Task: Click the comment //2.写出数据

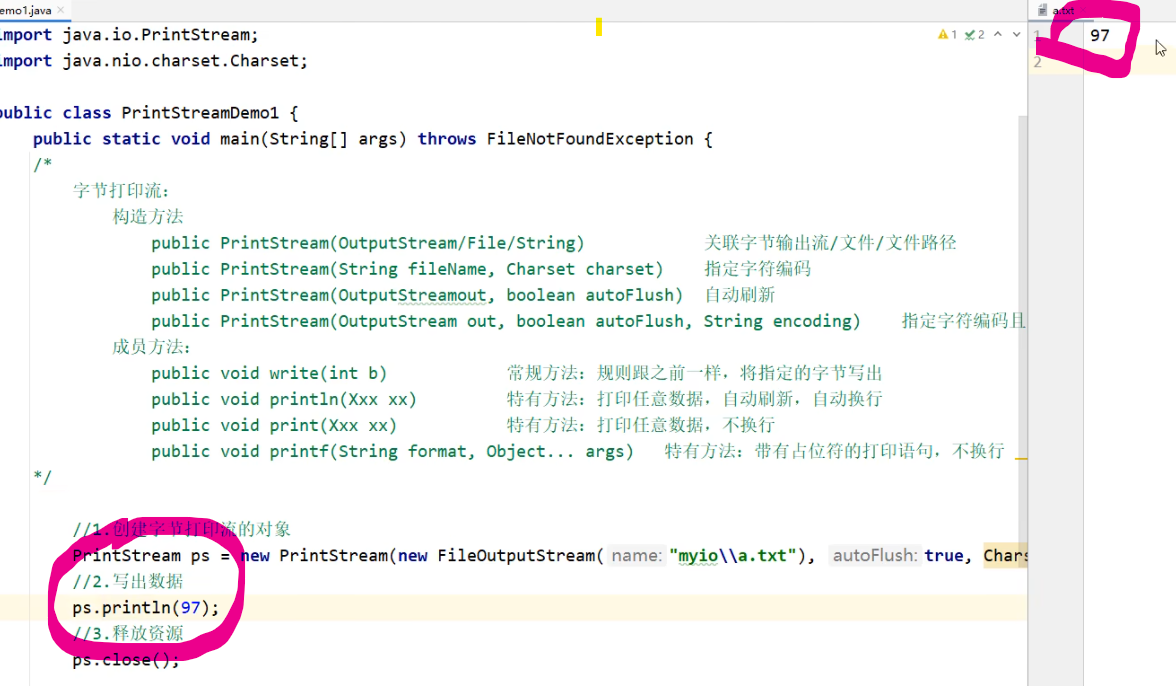Action: point(128,582)
